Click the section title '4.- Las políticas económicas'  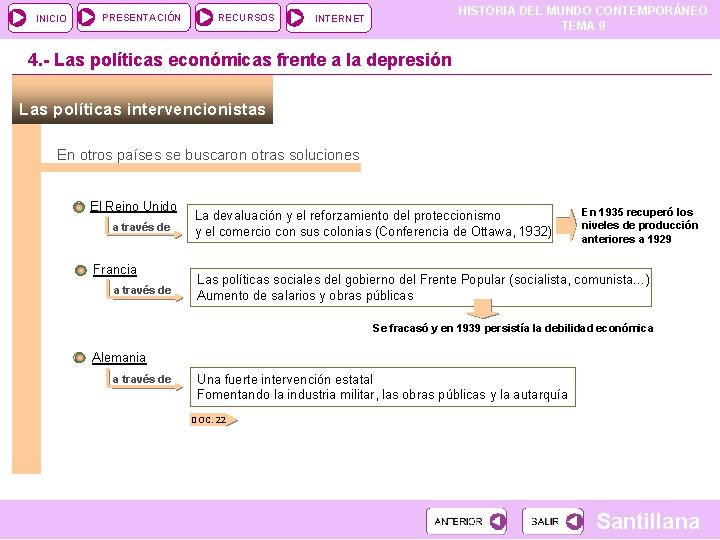[x=240, y=60]
